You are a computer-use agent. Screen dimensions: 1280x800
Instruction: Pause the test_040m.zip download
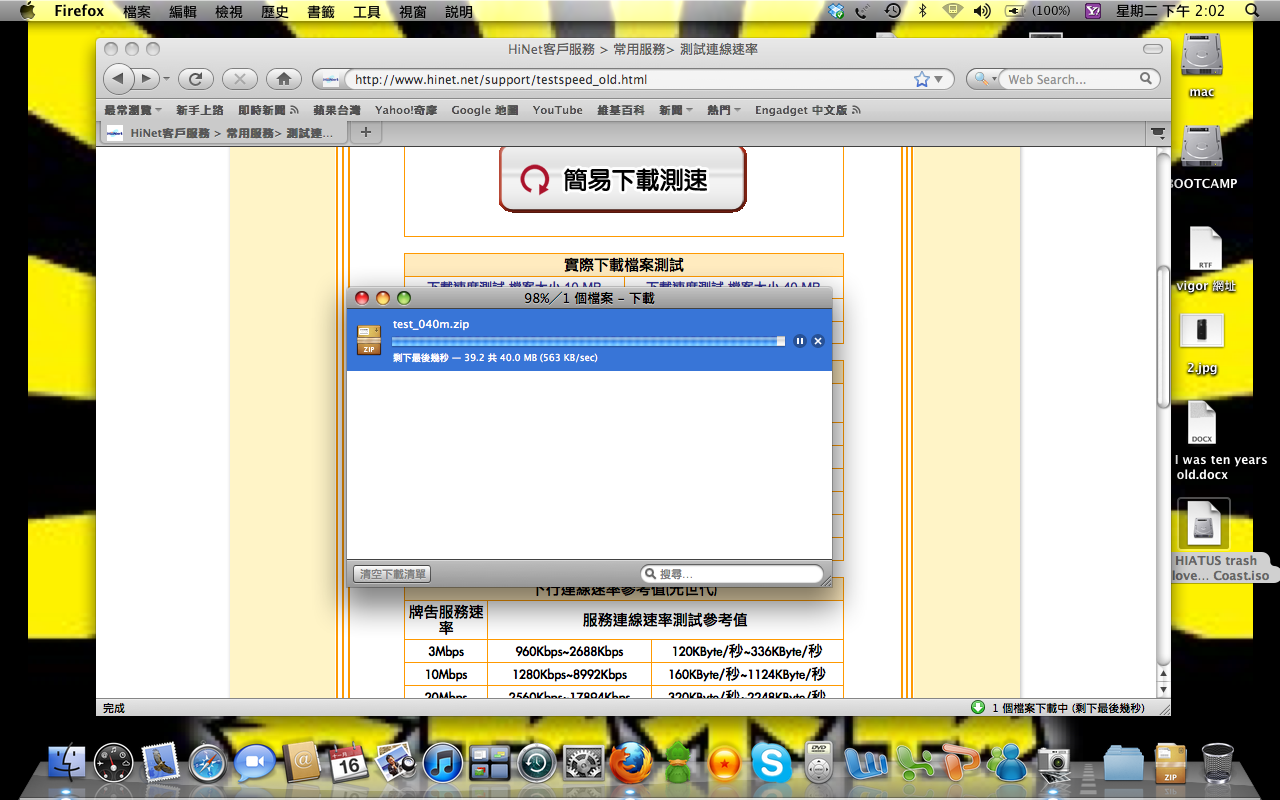[x=800, y=341]
